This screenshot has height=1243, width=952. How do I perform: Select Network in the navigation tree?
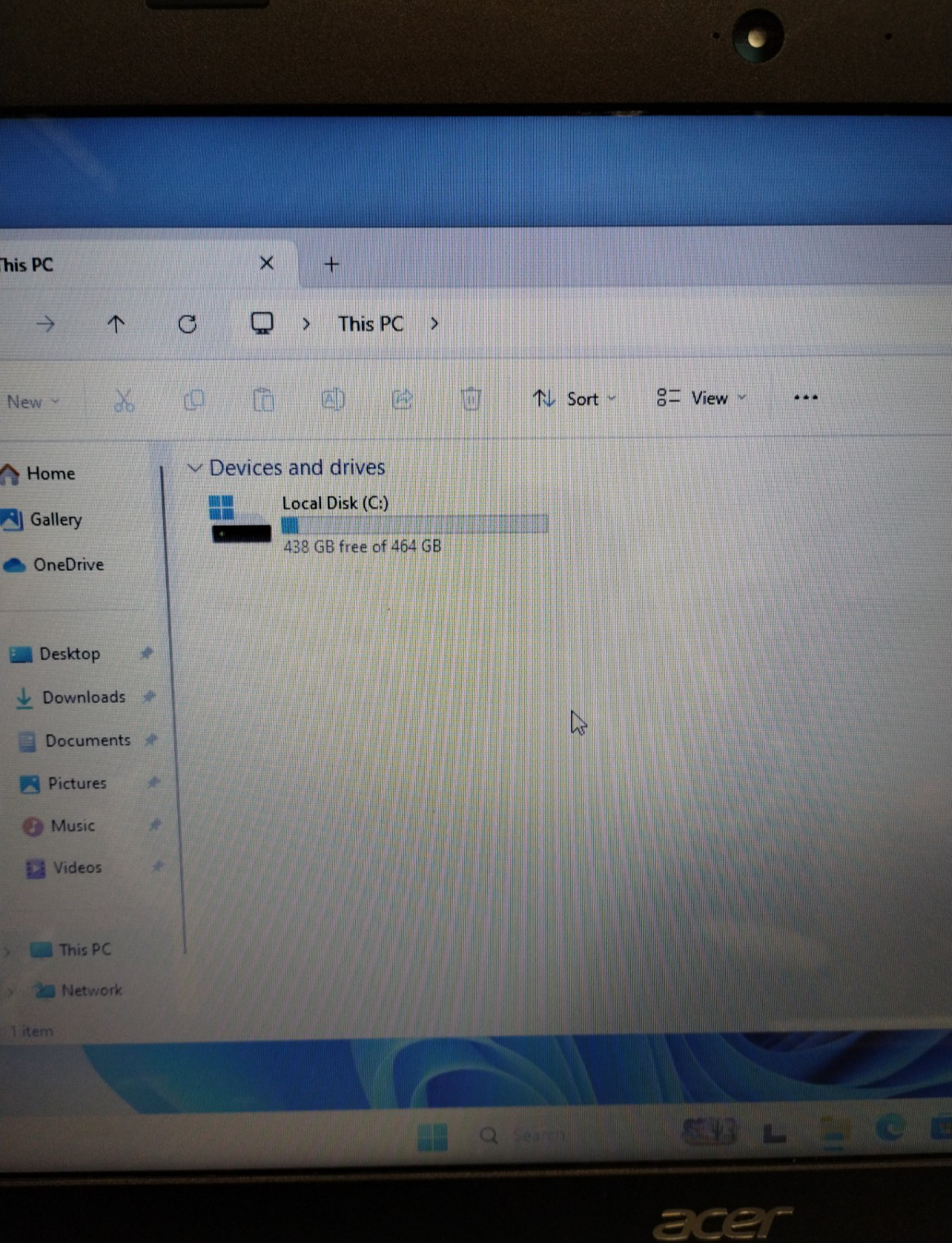coord(78,990)
